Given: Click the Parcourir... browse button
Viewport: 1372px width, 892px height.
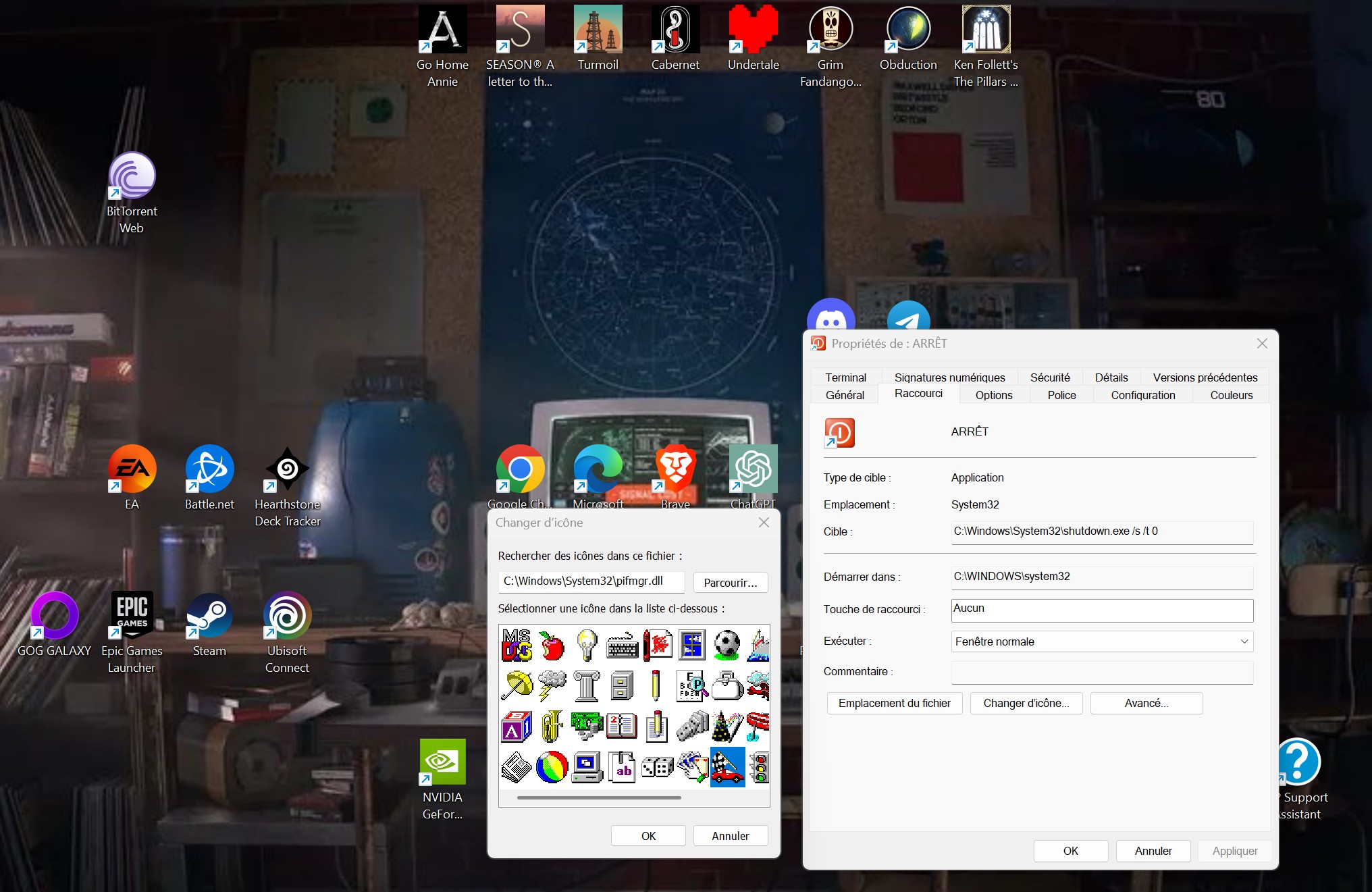Looking at the screenshot, I should (x=730, y=583).
